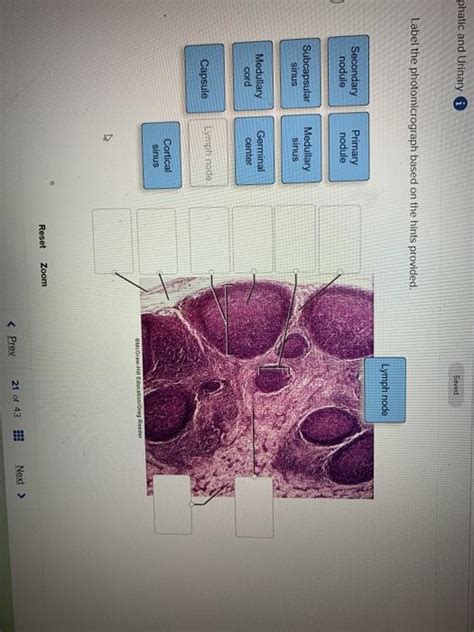Select the Primary nodule label
474x632 pixels.
(x=349, y=147)
